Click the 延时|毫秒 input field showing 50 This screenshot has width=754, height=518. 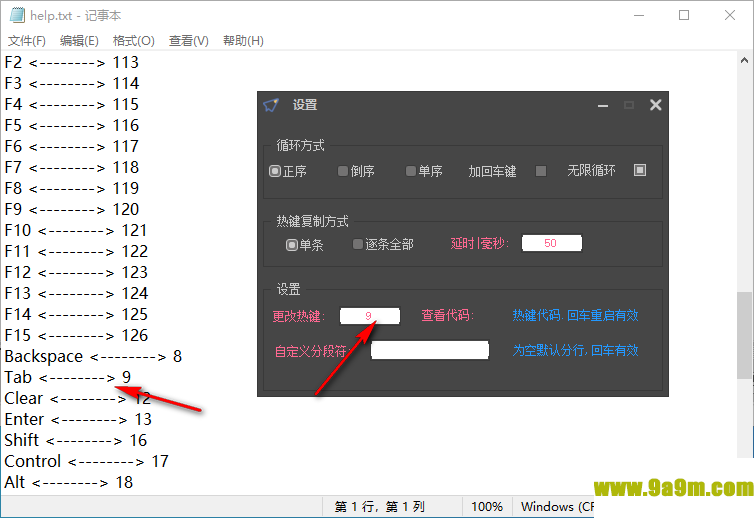(552, 243)
